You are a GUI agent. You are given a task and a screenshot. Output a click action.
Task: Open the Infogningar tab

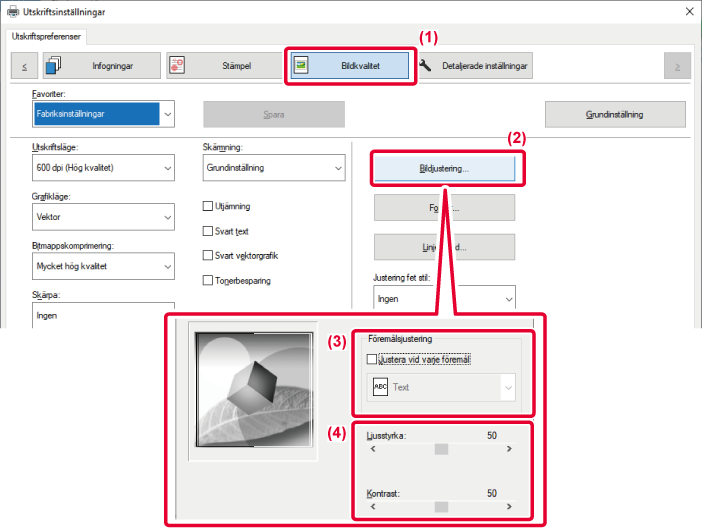click(x=102, y=65)
